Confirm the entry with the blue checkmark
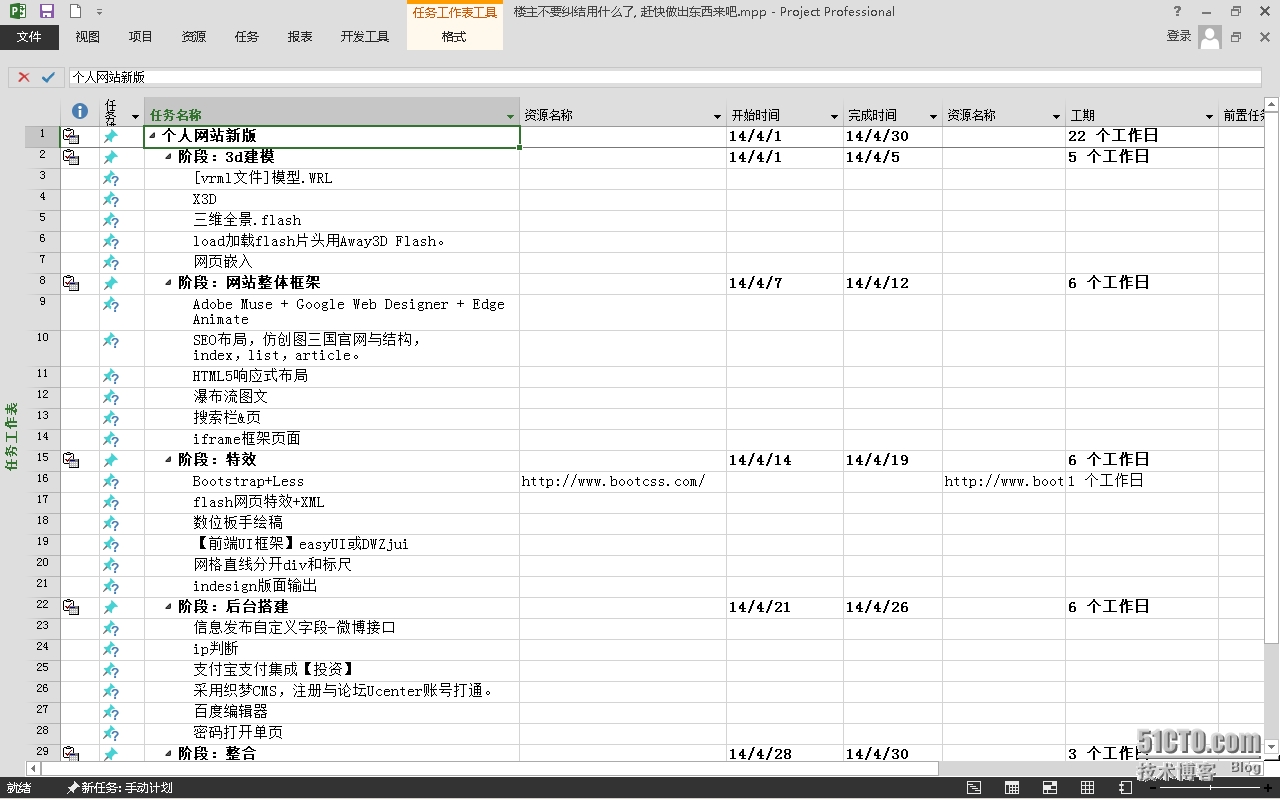1280x800 pixels. [x=48, y=77]
